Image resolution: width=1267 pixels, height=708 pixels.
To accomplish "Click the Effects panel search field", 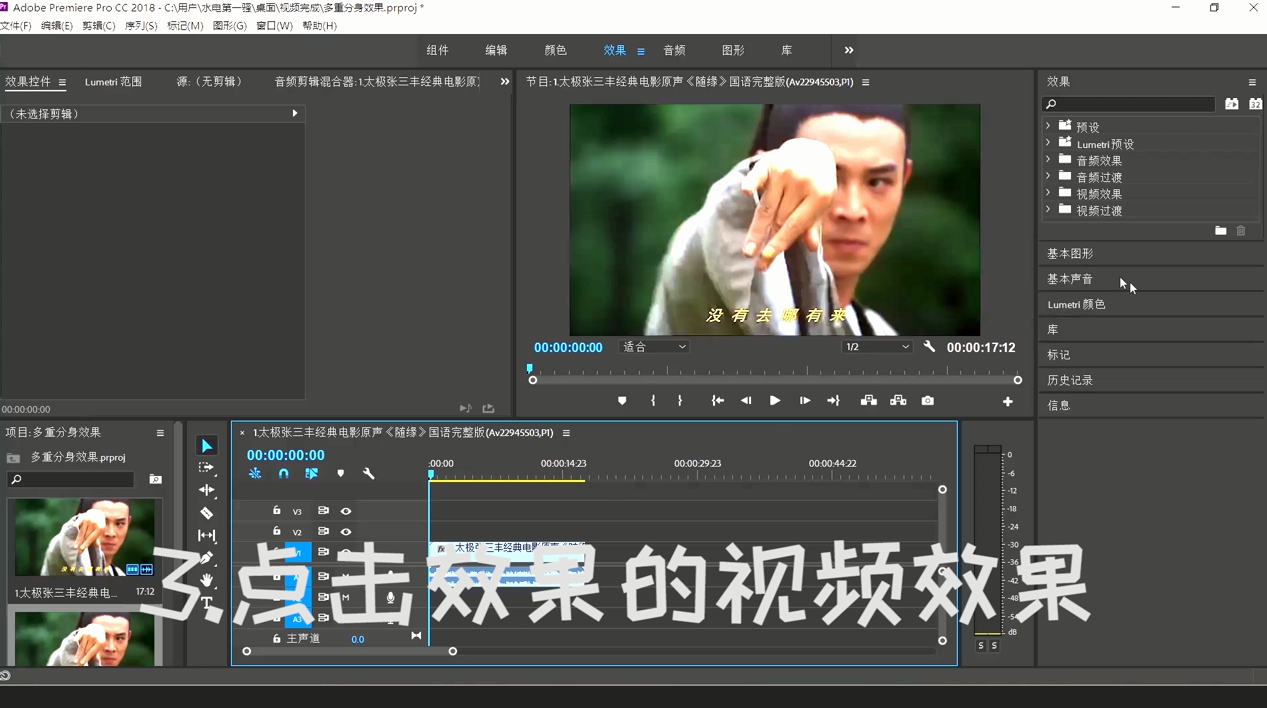I will [x=1129, y=104].
